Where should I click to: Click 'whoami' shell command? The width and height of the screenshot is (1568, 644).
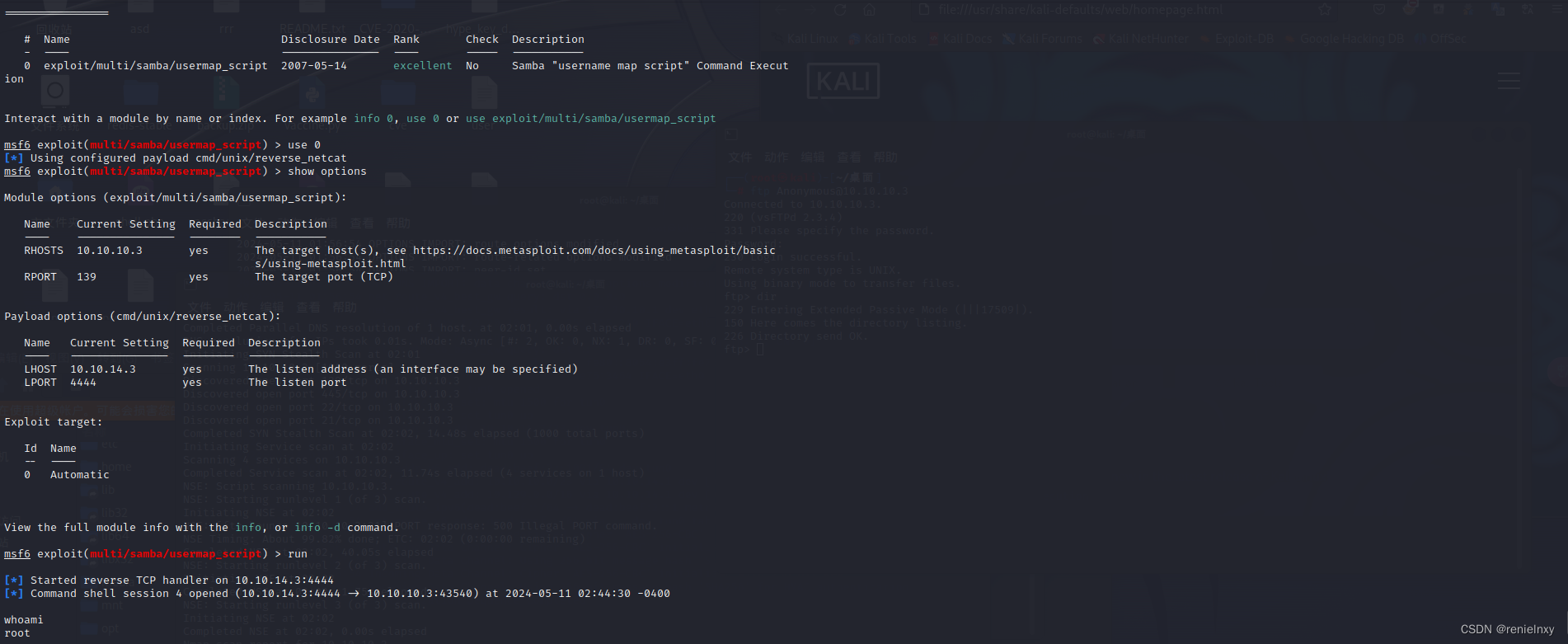(x=24, y=620)
